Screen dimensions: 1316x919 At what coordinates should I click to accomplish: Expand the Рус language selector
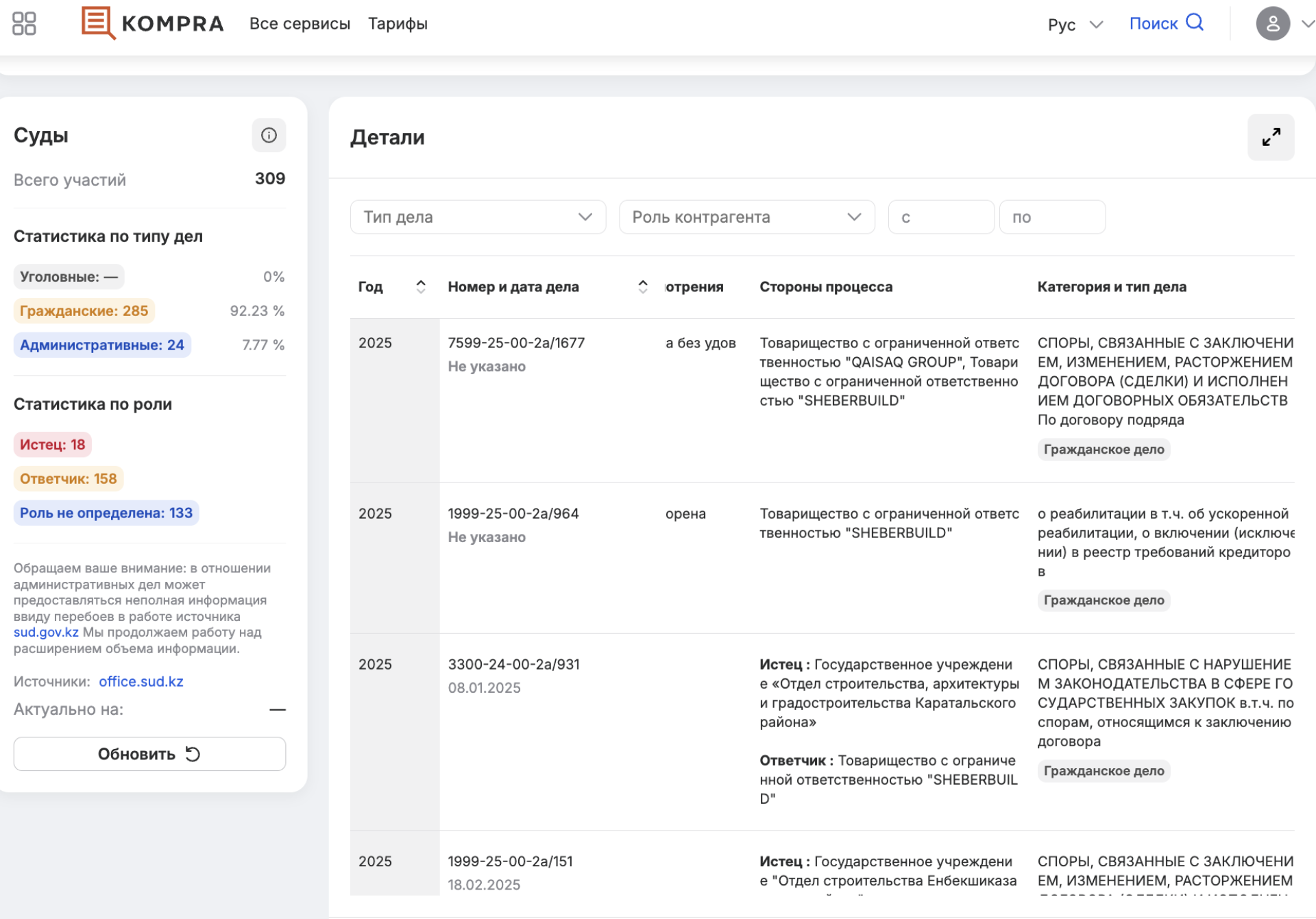[x=1075, y=23]
